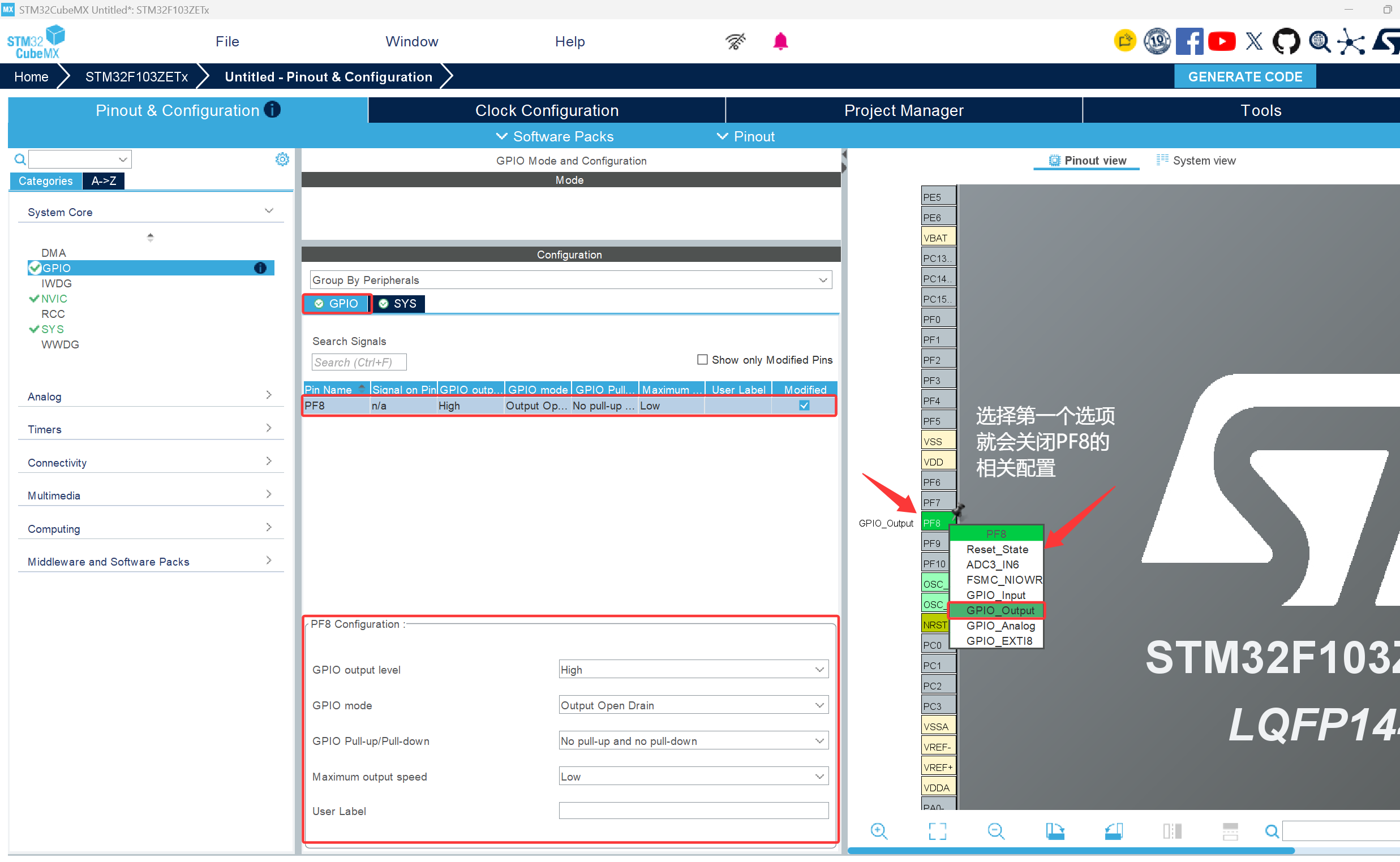Zoom out of the chip pinout

[996, 831]
